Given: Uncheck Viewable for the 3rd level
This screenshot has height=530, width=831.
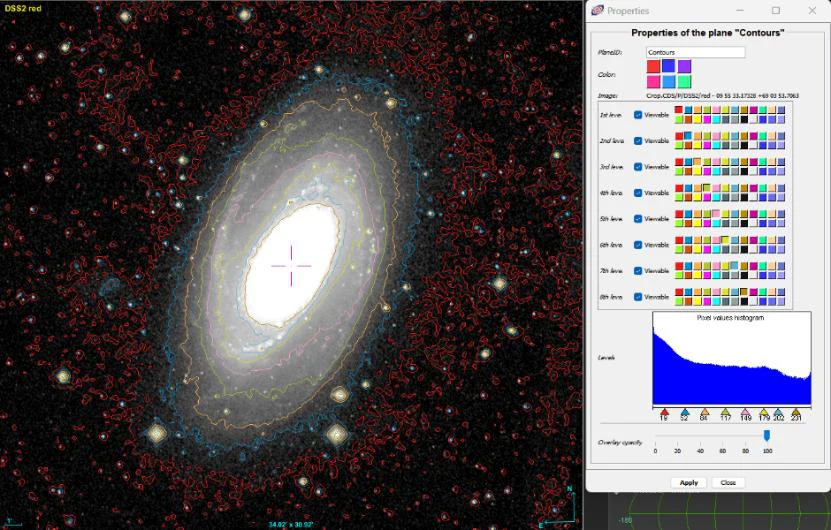Looking at the screenshot, I should (638, 166).
